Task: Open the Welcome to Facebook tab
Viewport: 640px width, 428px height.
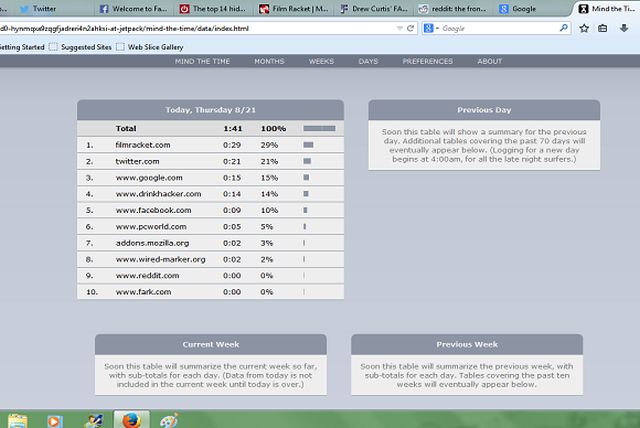Action: point(133,9)
